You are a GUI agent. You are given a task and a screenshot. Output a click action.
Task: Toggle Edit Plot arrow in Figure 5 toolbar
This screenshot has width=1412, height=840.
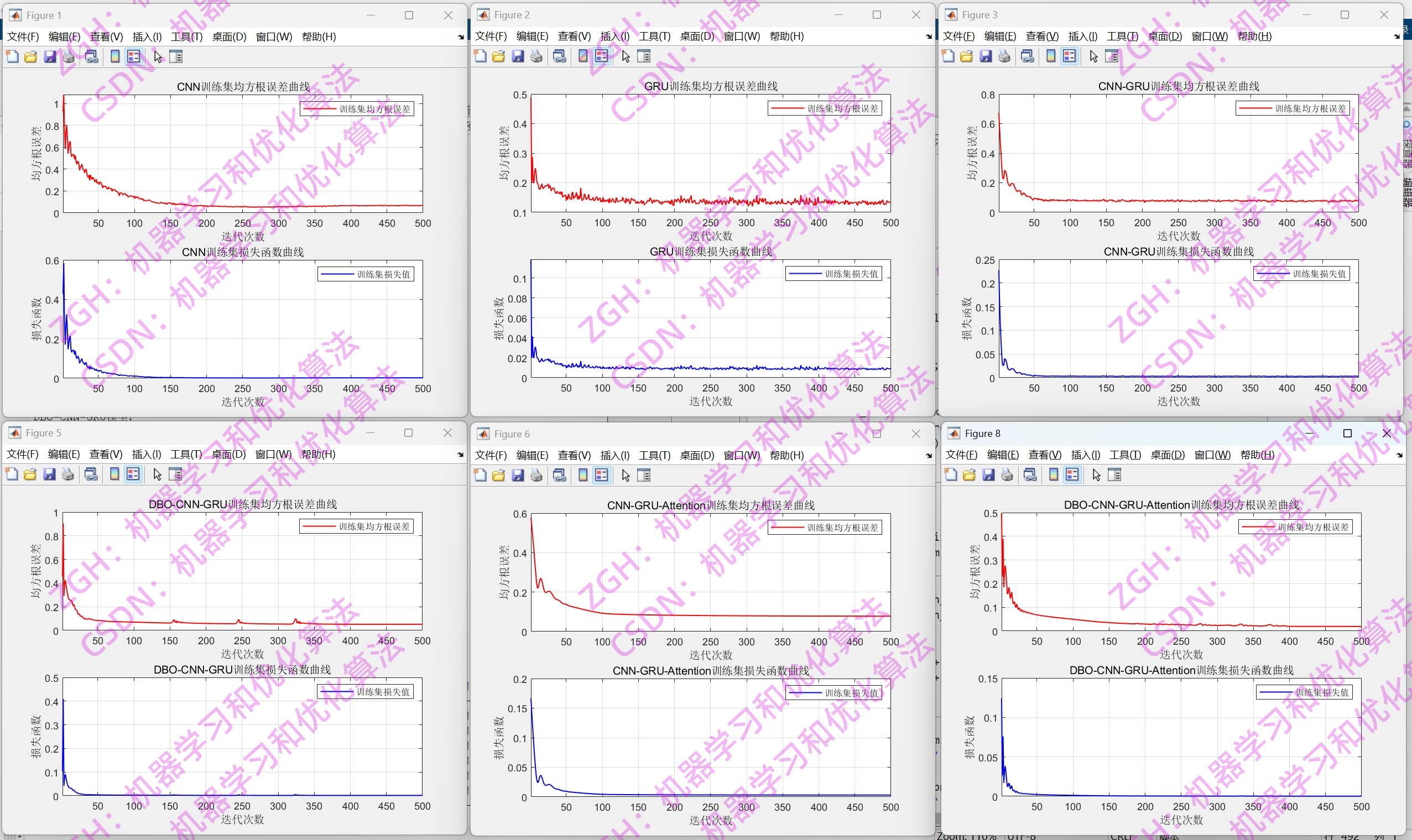pos(157,474)
